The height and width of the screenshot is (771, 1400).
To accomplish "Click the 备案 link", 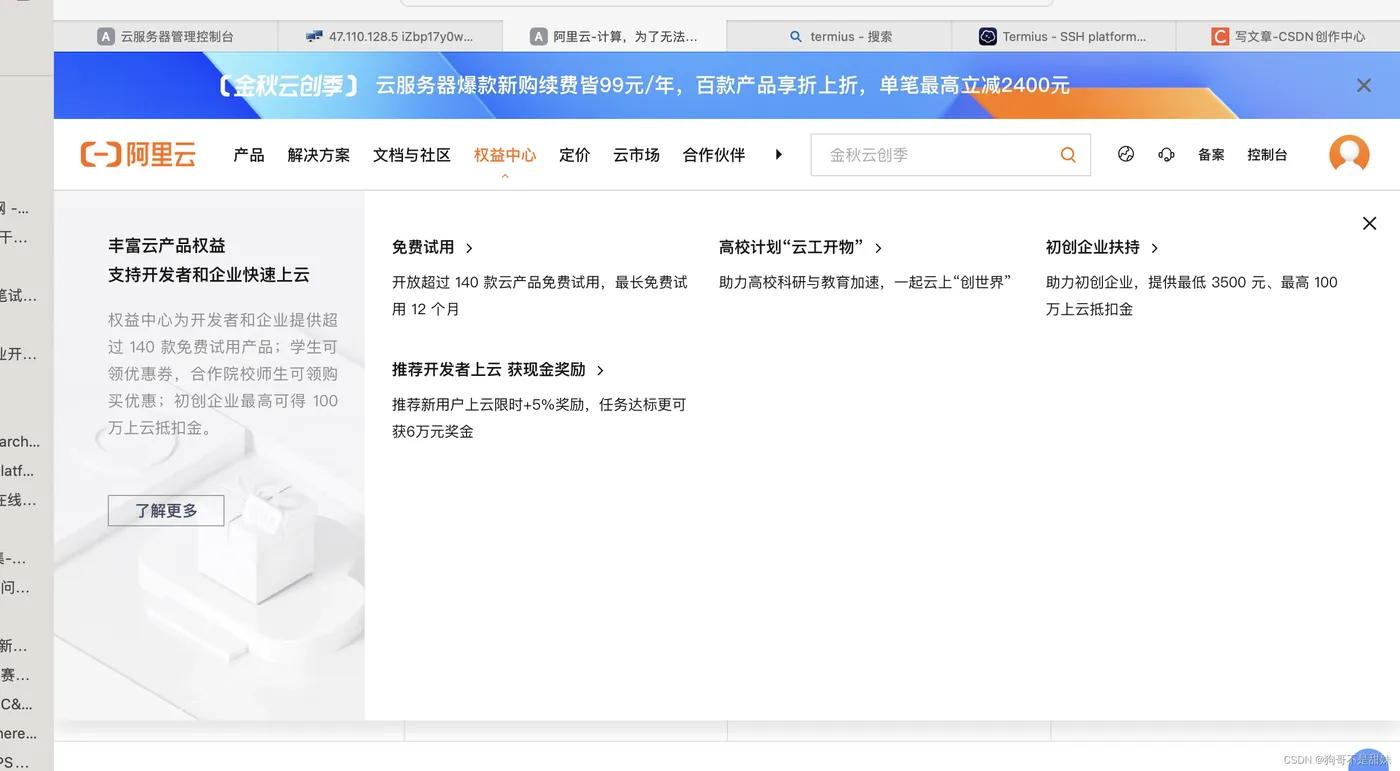I will (x=1211, y=155).
